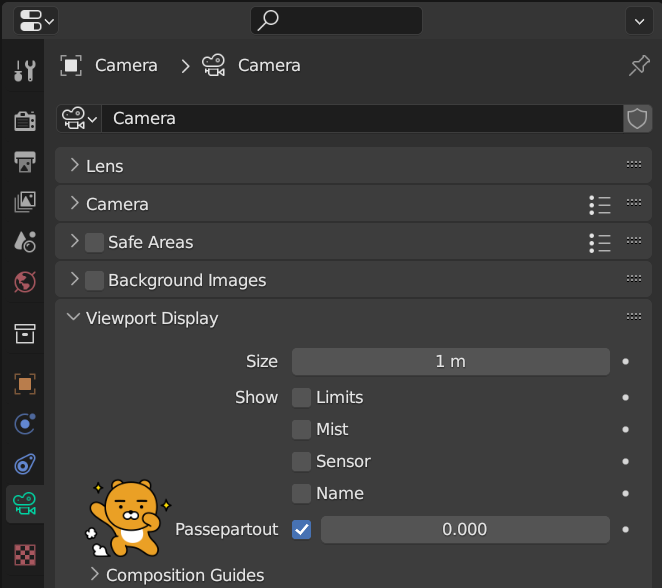Expand the Composition Guides subpanel
662x588 pixels.
95,574
